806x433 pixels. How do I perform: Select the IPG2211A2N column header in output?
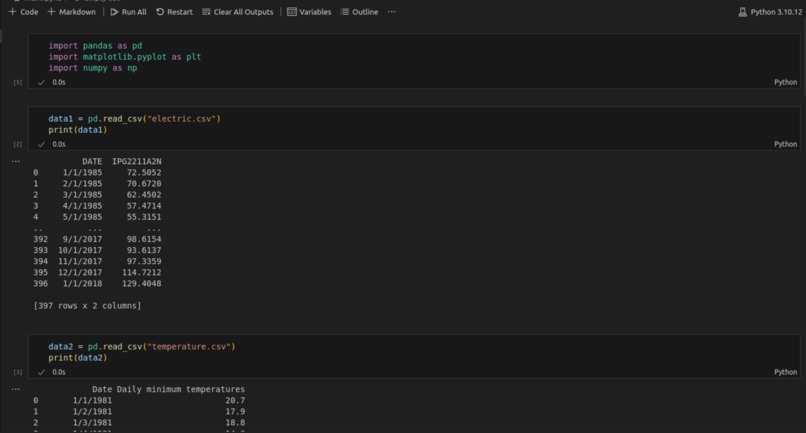click(x=137, y=161)
